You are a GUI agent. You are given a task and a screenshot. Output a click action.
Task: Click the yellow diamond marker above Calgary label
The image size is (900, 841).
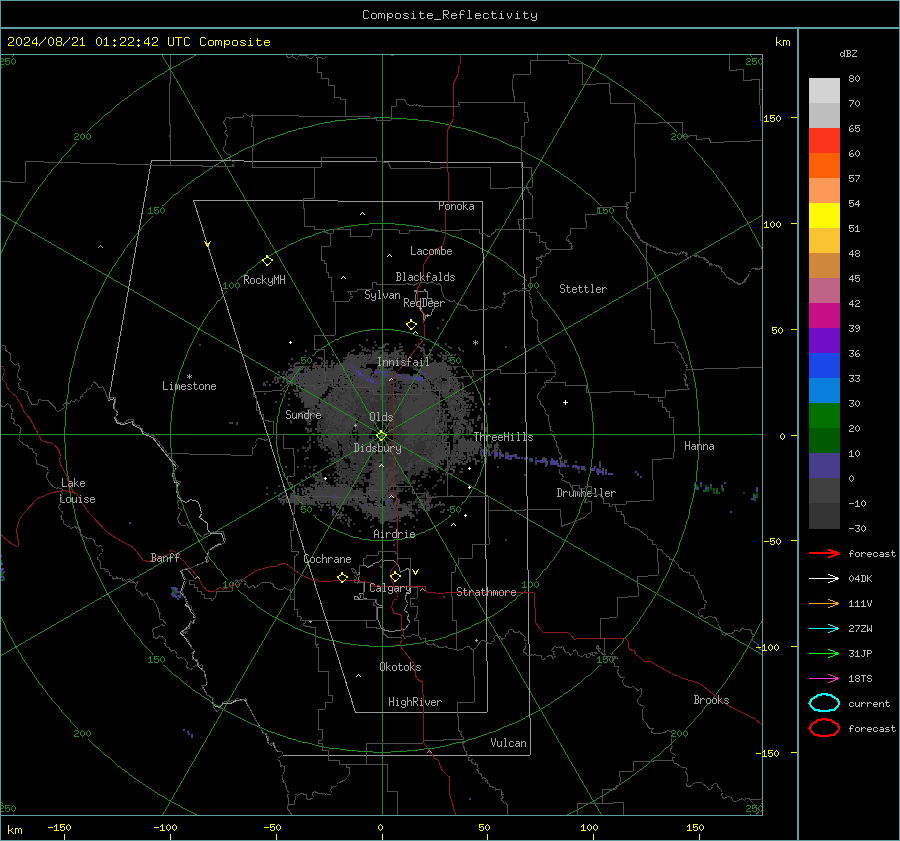tap(395, 576)
